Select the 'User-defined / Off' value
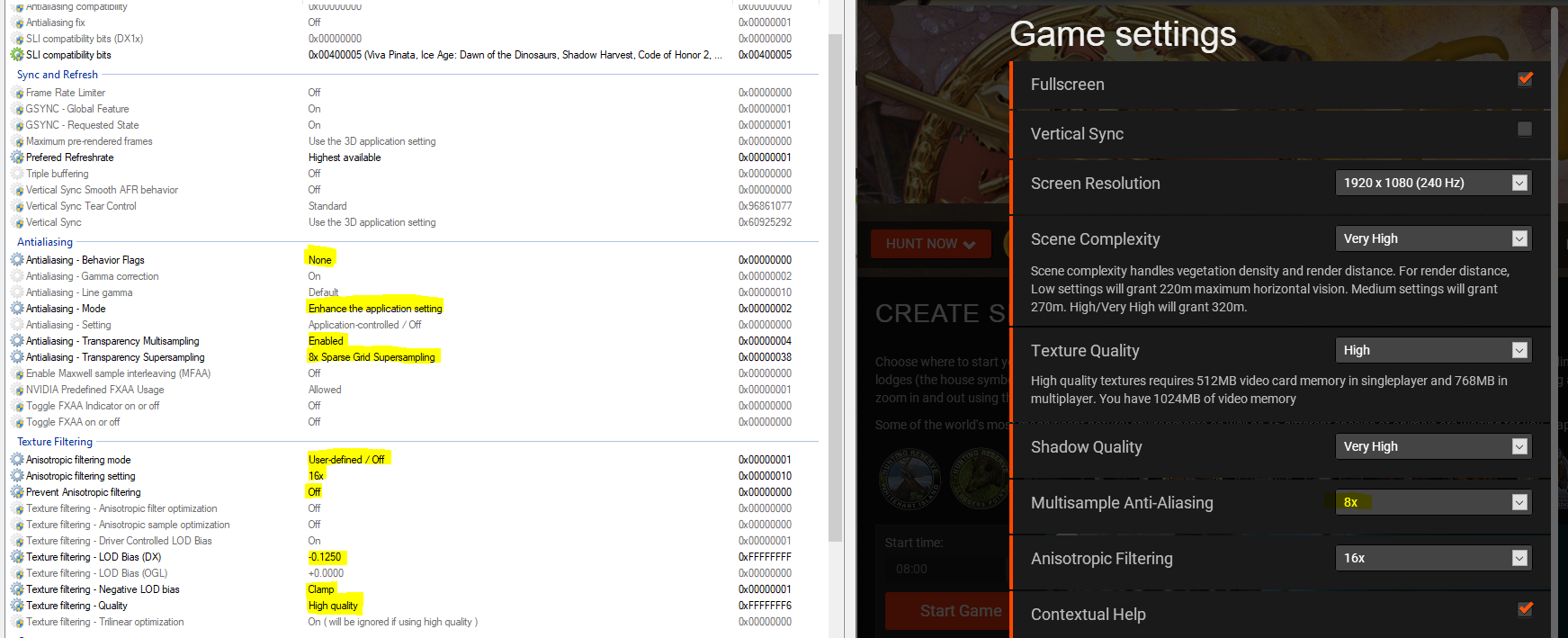1568x638 pixels. (346, 460)
